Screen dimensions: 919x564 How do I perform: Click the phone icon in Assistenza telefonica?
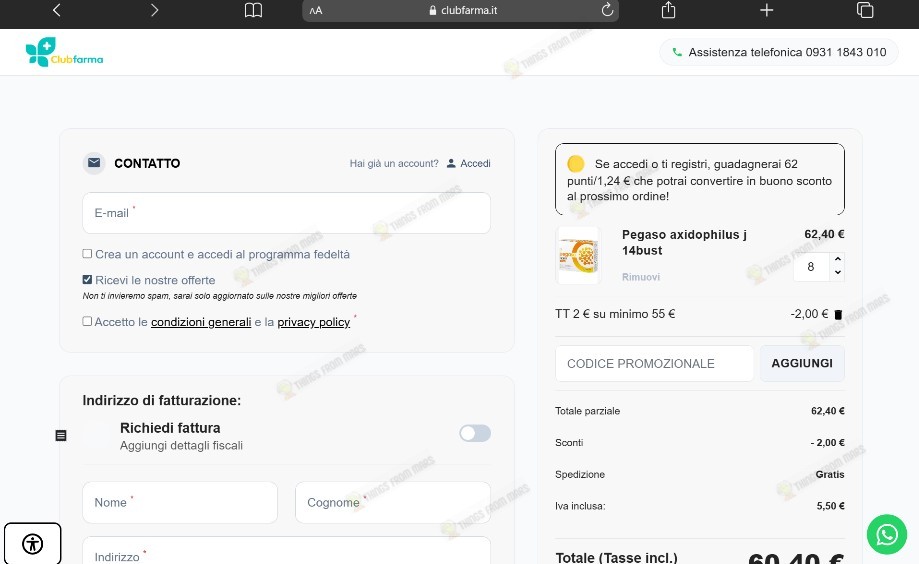pos(677,52)
